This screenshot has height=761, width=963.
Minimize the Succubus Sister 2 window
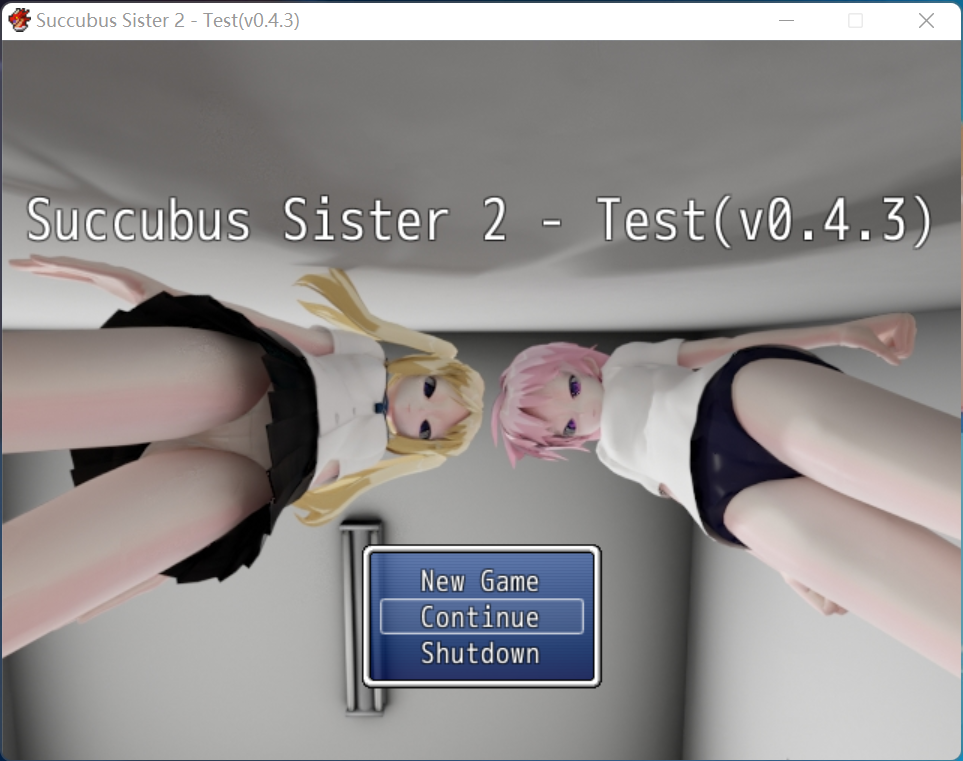click(x=788, y=20)
